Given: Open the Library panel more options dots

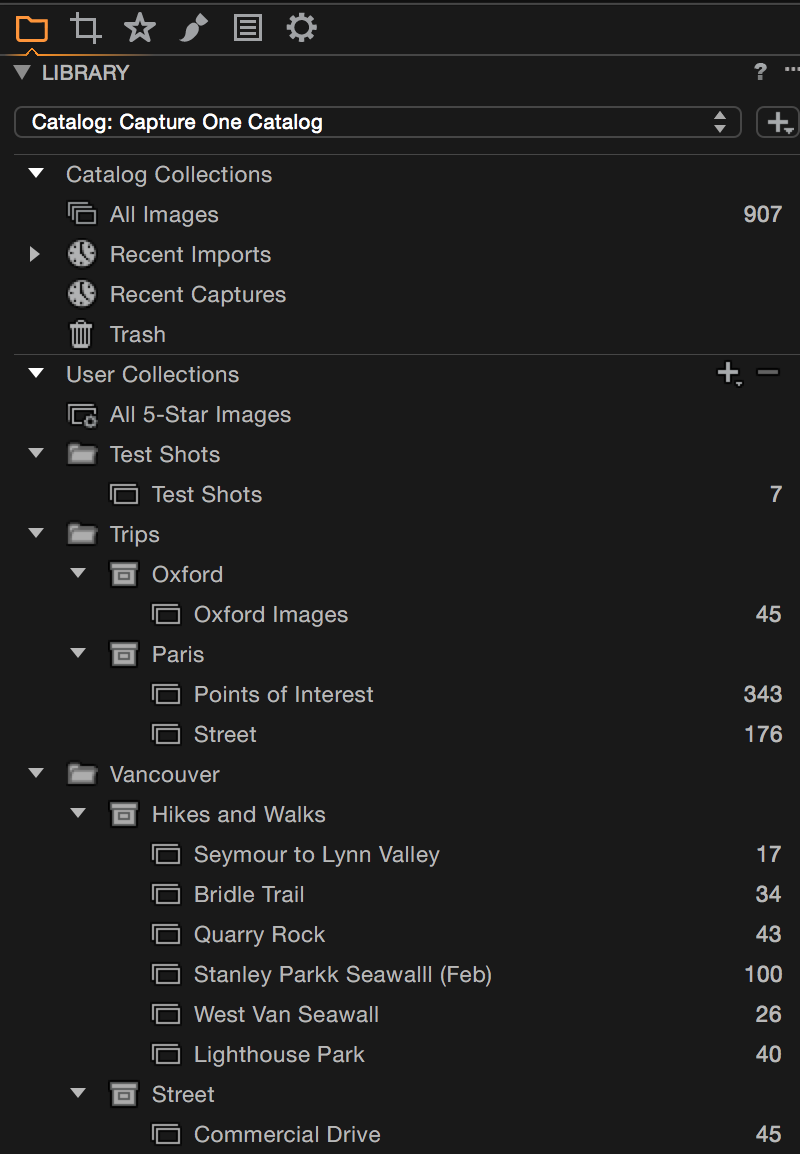Looking at the screenshot, I should pyautogui.click(x=792, y=70).
